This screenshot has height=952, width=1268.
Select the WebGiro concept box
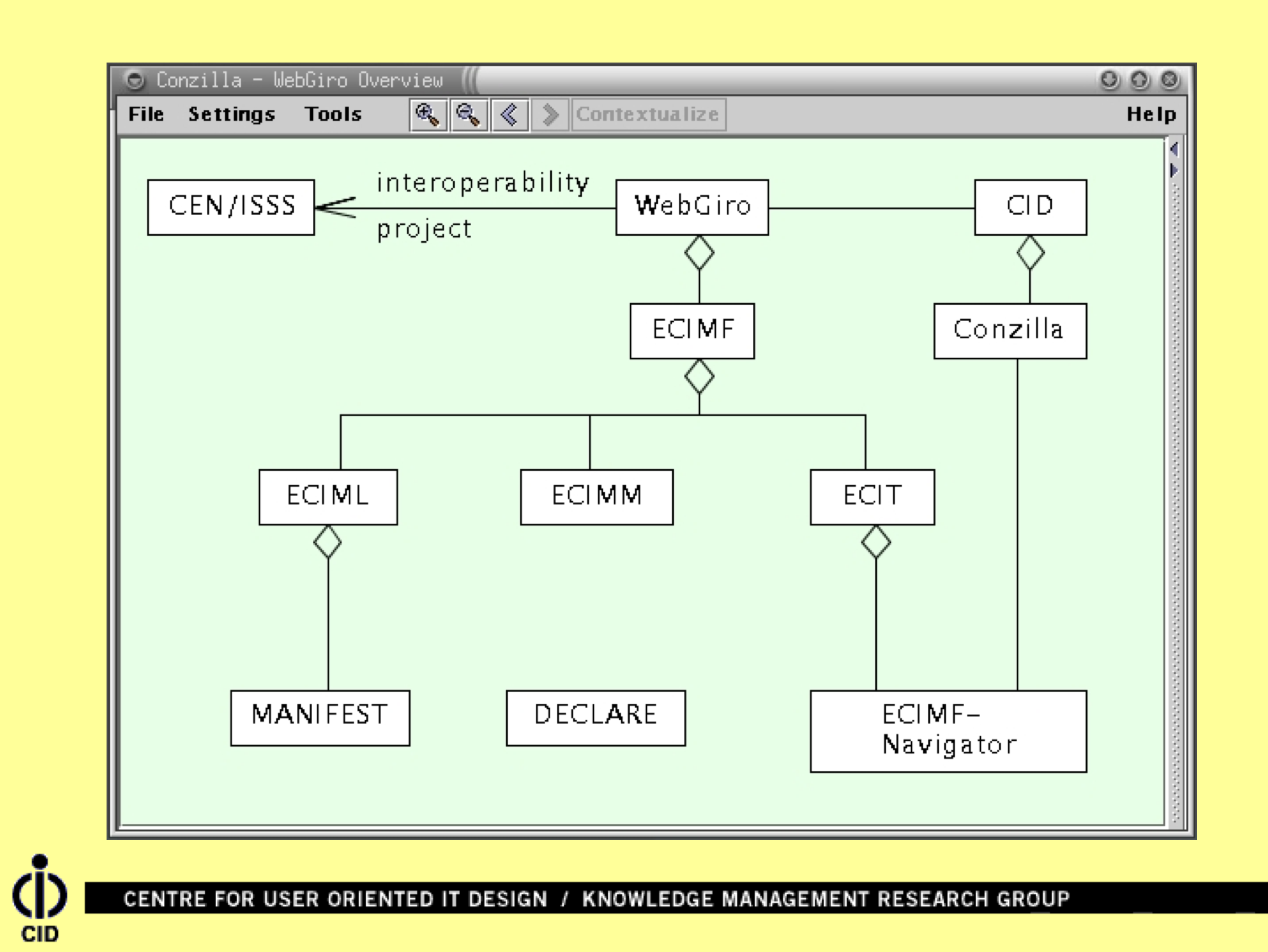coord(692,207)
